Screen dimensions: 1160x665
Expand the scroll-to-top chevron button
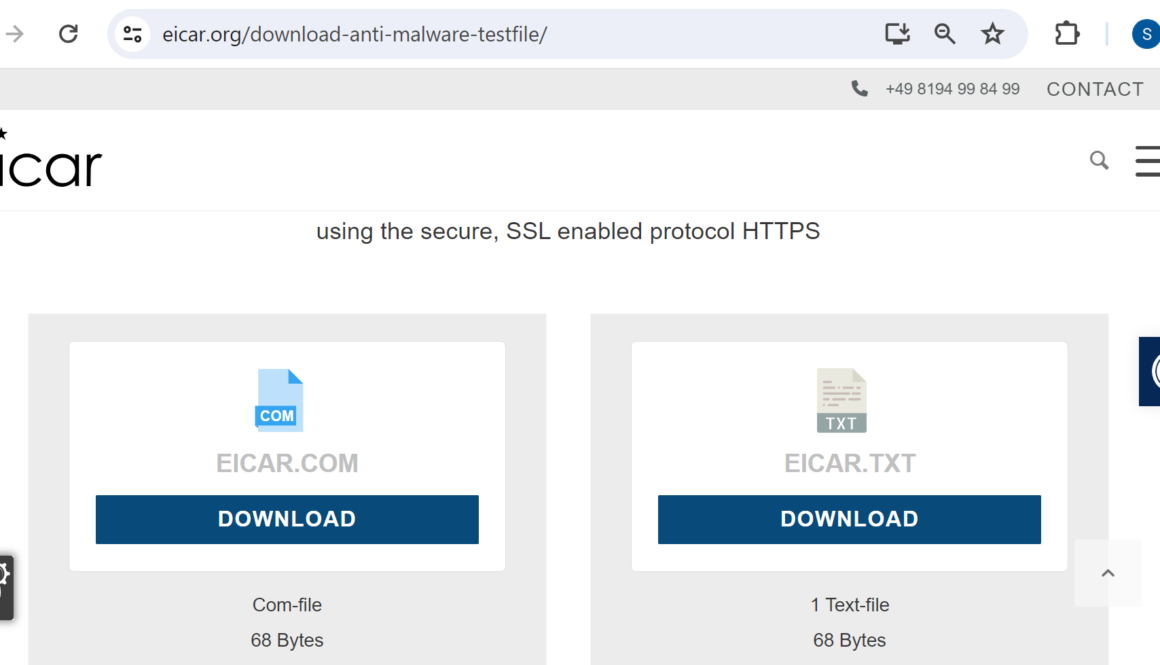1107,573
